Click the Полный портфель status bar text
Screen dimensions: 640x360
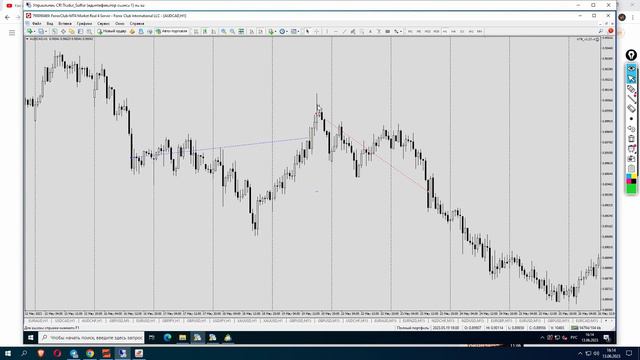[x=413, y=328]
